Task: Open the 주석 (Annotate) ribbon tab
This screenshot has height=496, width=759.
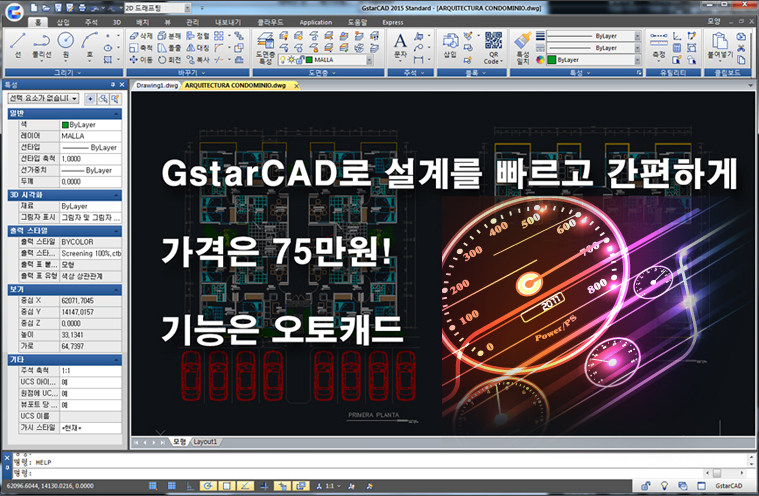Action: pyautogui.click(x=91, y=22)
